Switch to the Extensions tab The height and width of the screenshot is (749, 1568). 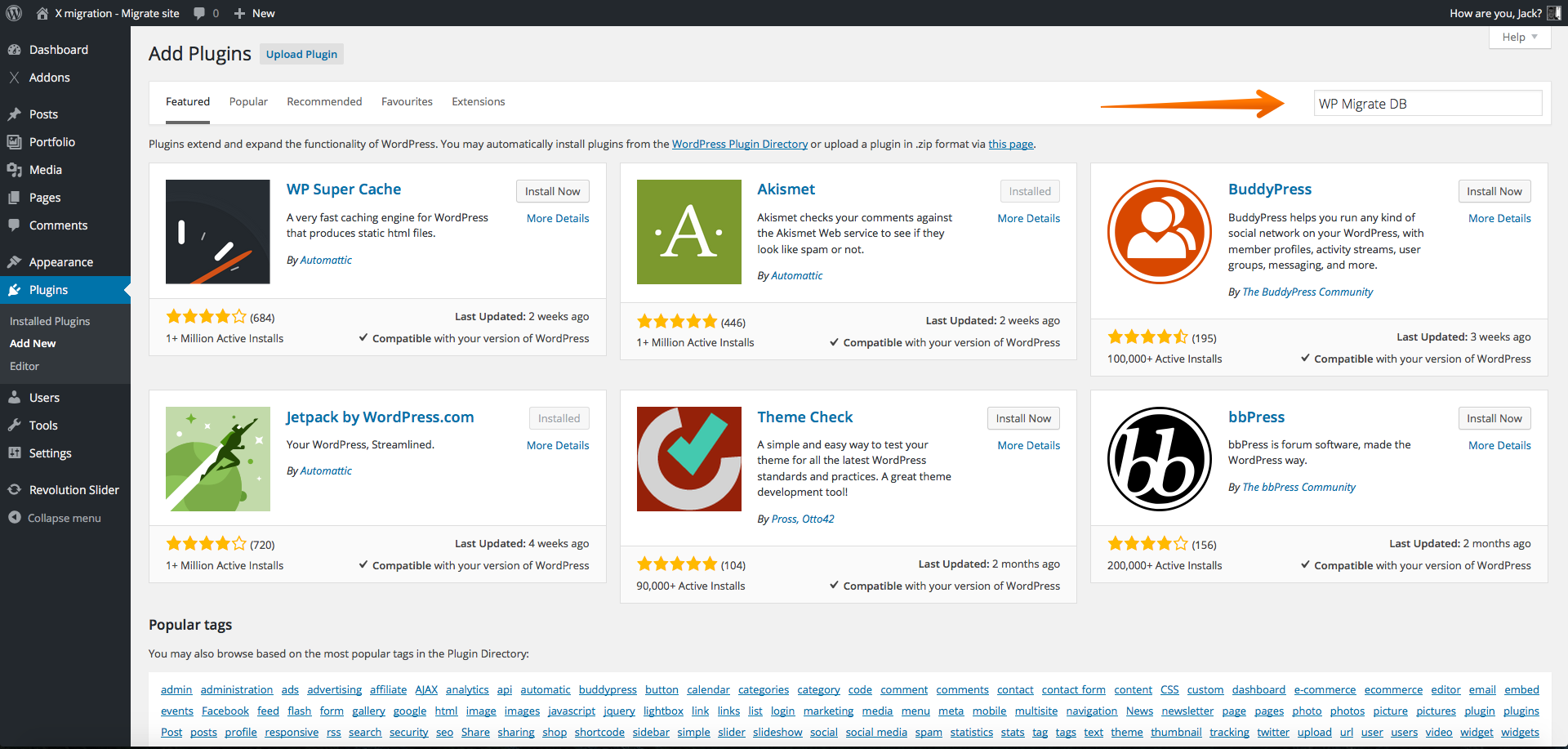pyautogui.click(x=479, y=102)
